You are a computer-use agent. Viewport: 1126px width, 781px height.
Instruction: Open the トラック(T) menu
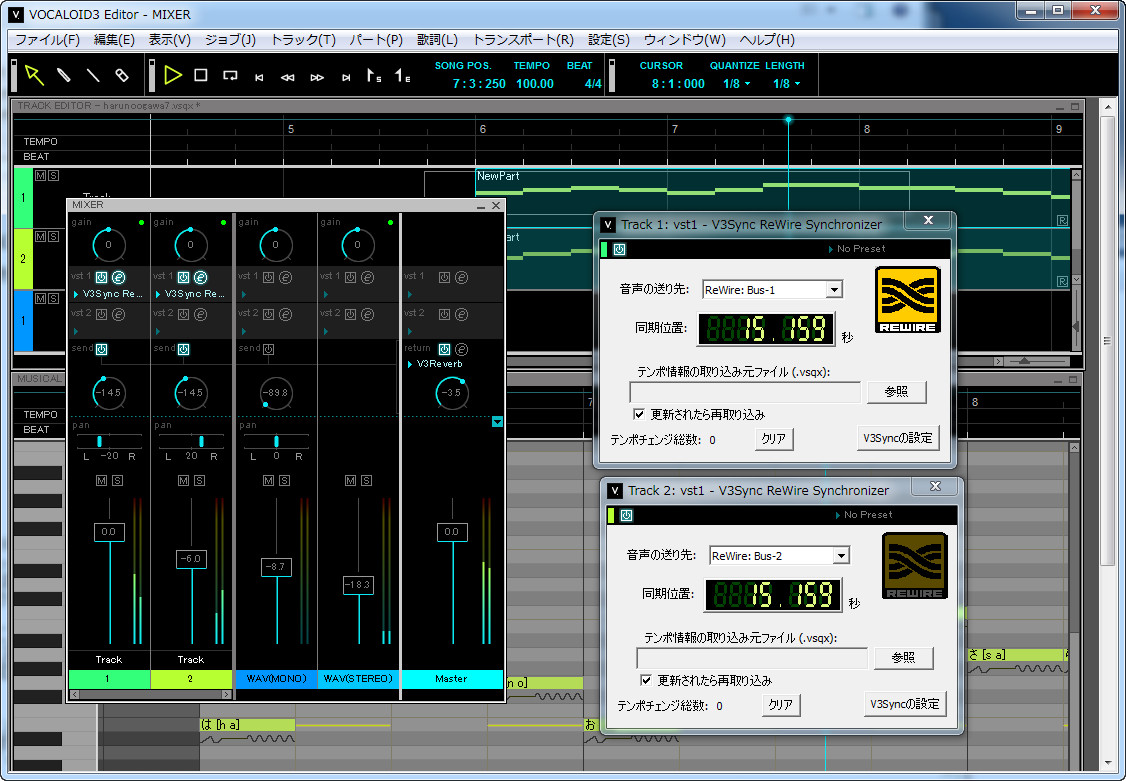tap(302, 39)
